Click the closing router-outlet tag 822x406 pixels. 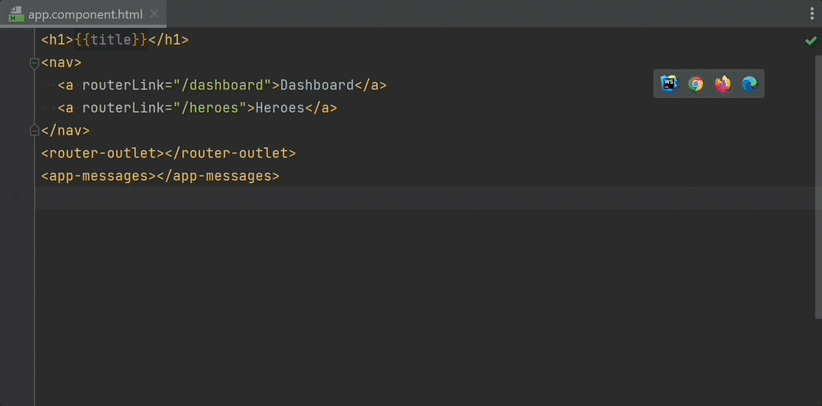230,153
